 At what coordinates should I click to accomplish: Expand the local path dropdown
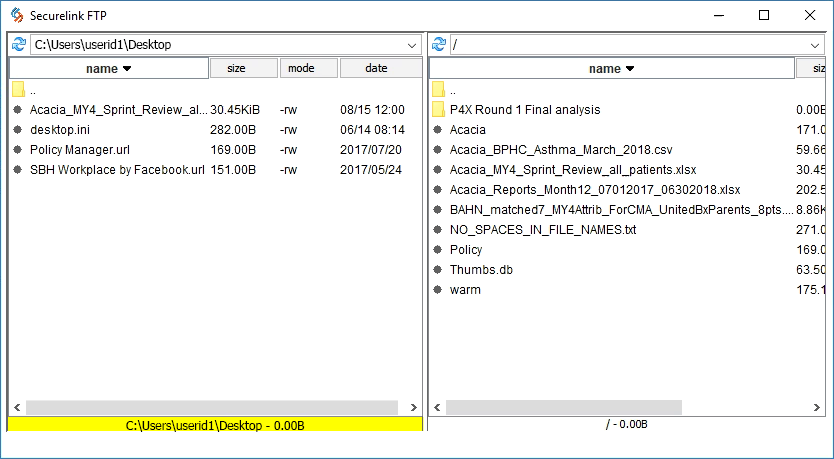tap(413, 45)
